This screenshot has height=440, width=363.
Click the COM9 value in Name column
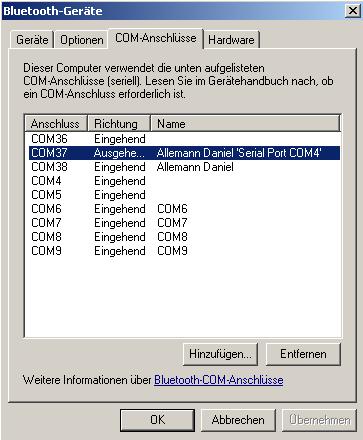[172, 251]
